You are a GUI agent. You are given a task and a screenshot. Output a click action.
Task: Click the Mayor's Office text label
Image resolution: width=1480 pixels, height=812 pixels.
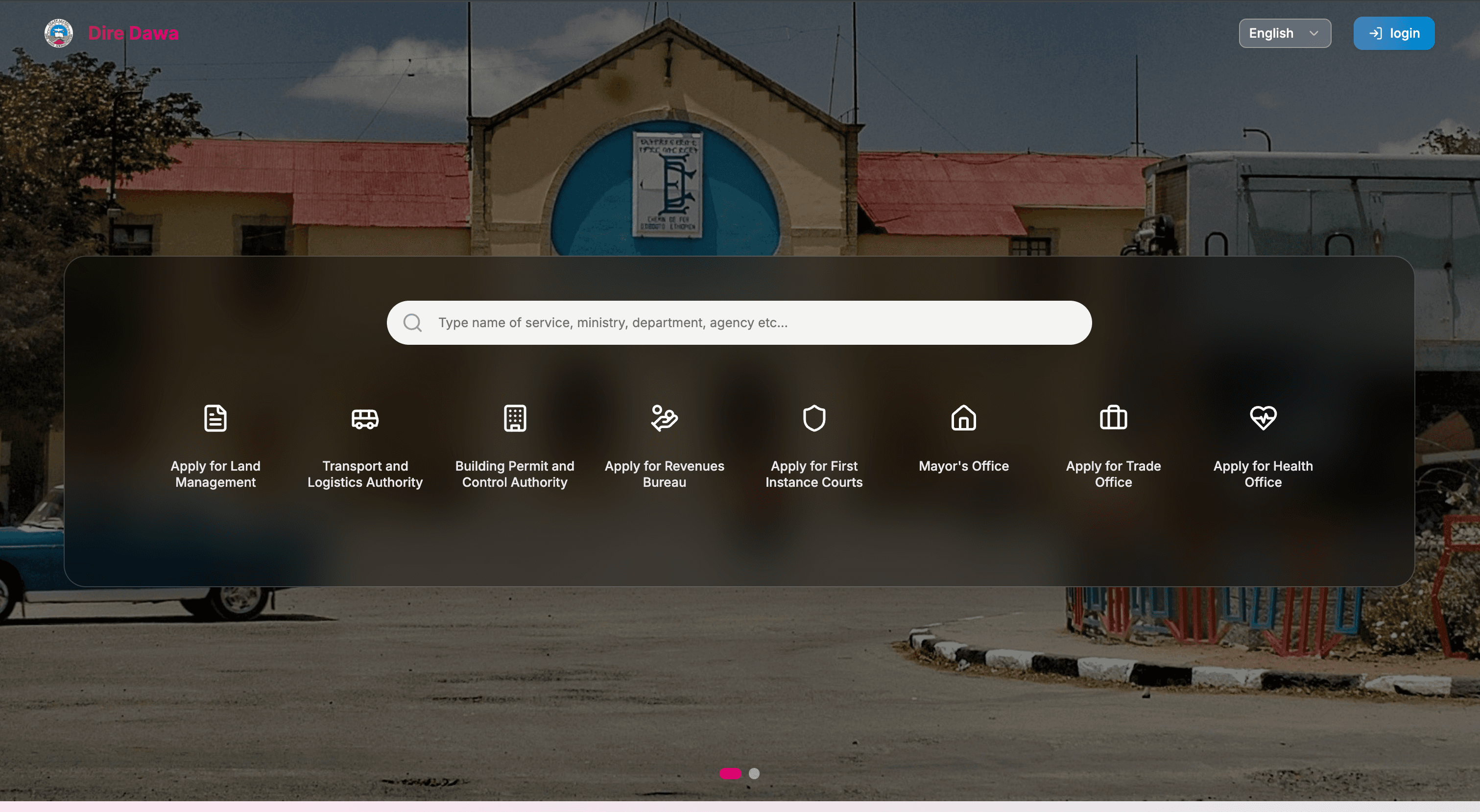click(963, 466)
